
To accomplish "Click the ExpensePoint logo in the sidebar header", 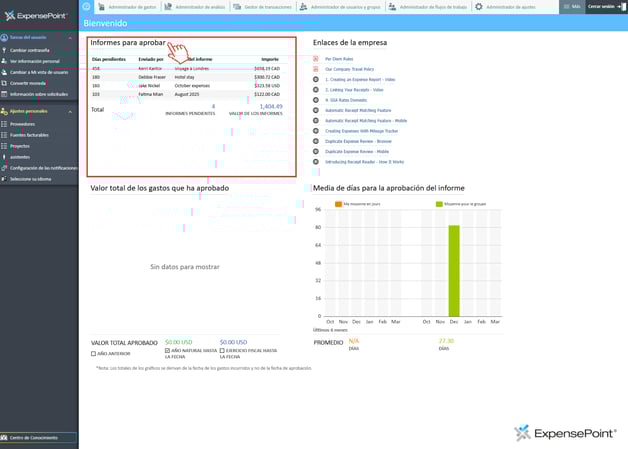I will click(36, 16).
